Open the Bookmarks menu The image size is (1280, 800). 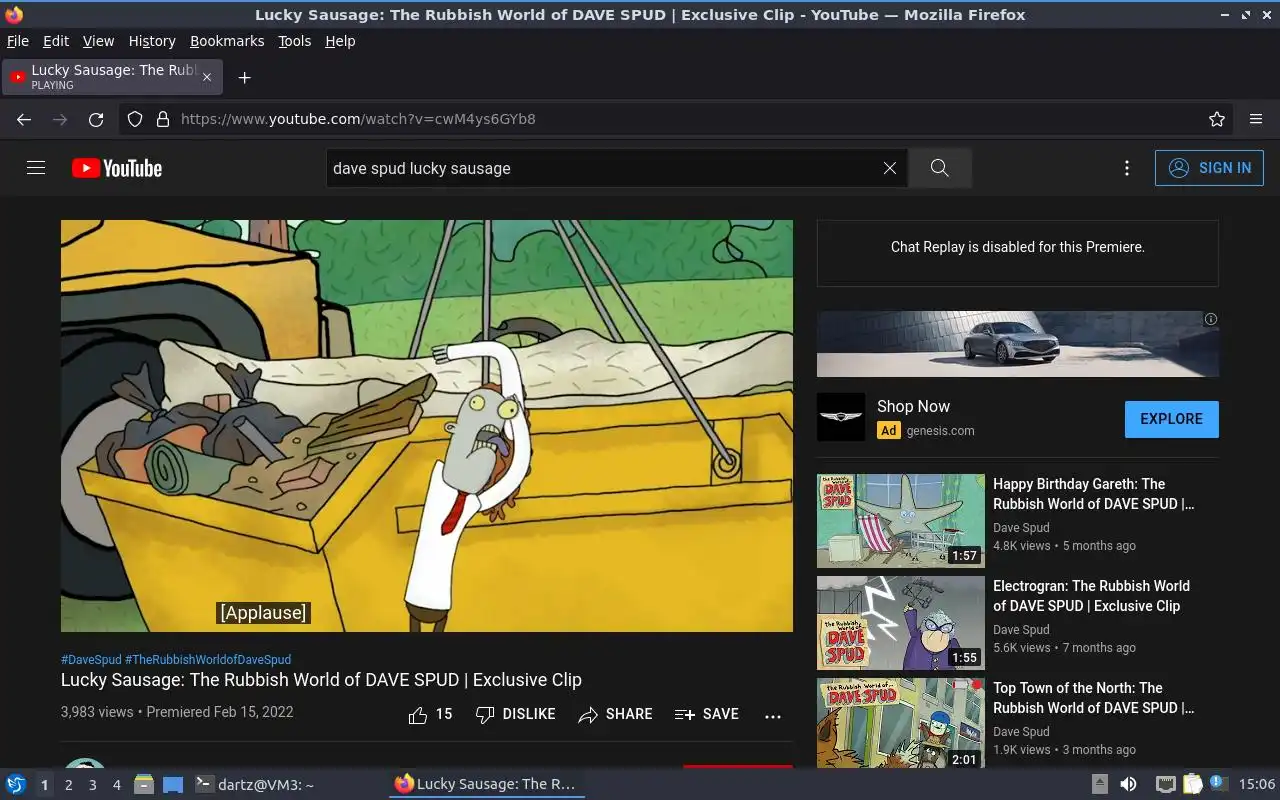227,41
